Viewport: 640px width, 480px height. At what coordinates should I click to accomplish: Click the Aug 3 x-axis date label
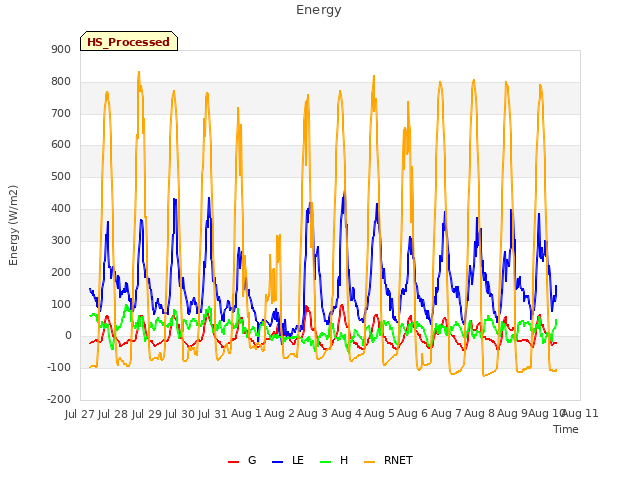click(x=313, y=414)
